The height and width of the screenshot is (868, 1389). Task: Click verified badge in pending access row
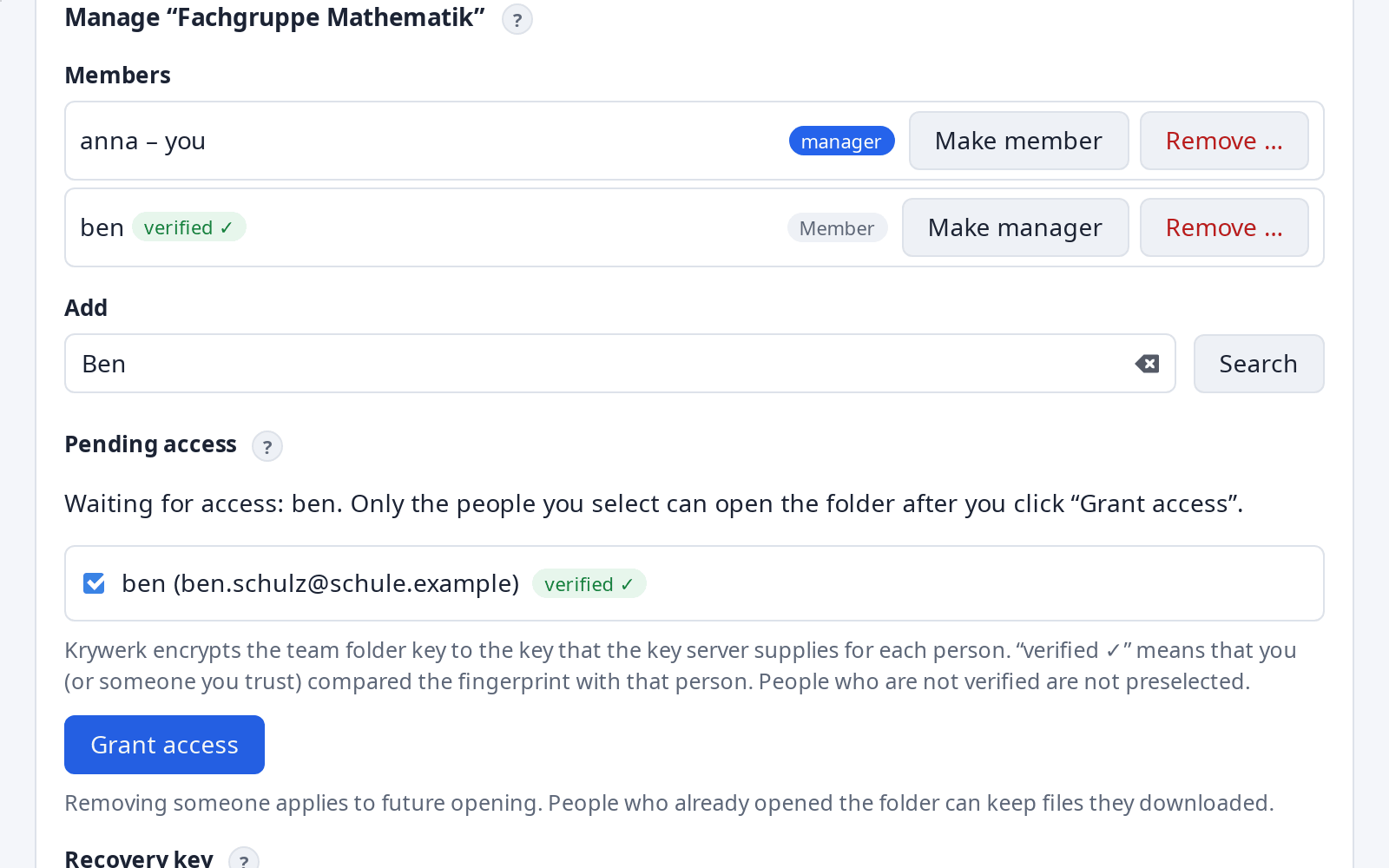point(589,583)
